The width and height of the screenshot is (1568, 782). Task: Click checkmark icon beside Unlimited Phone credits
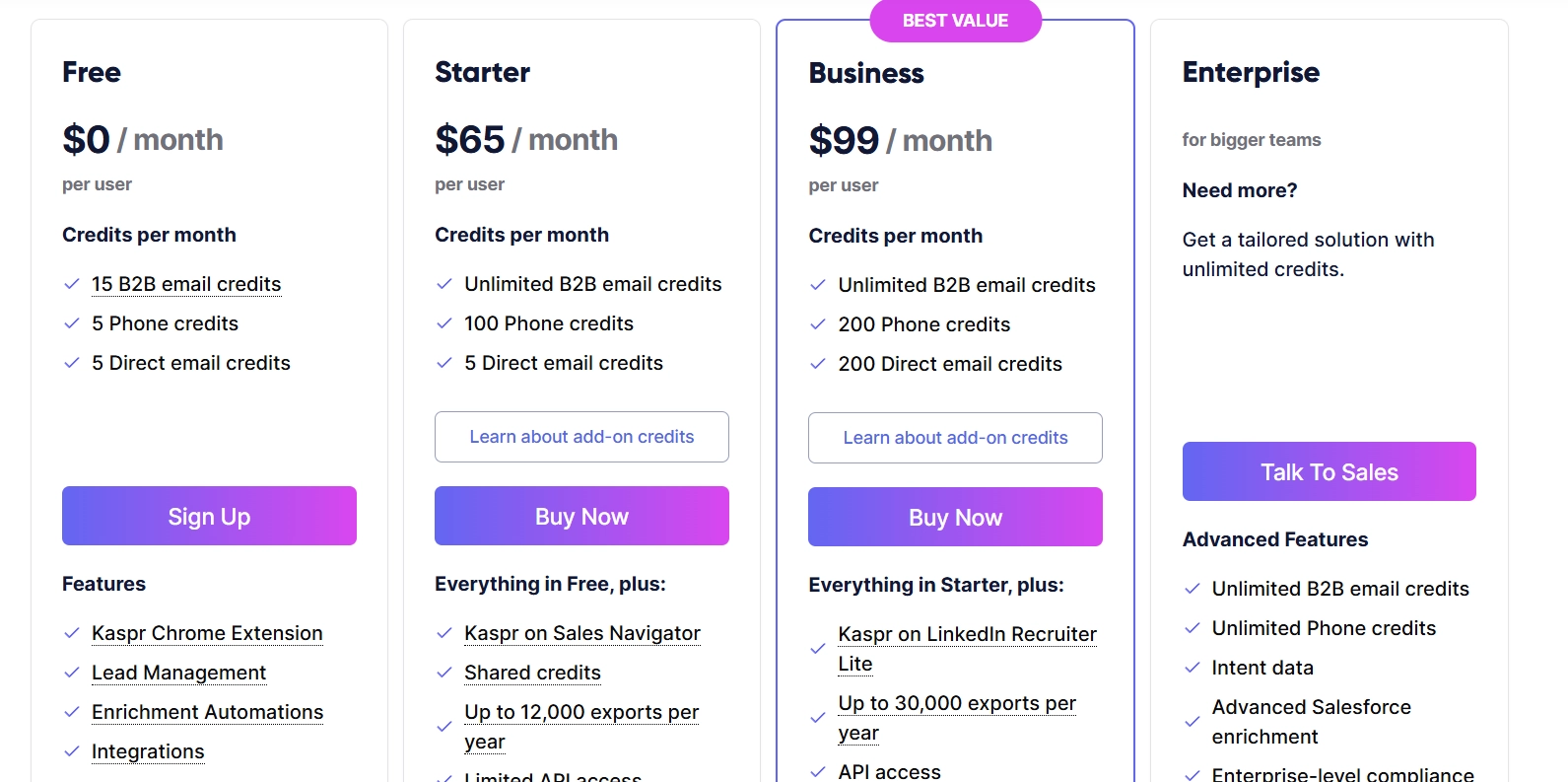[1192, 628]
